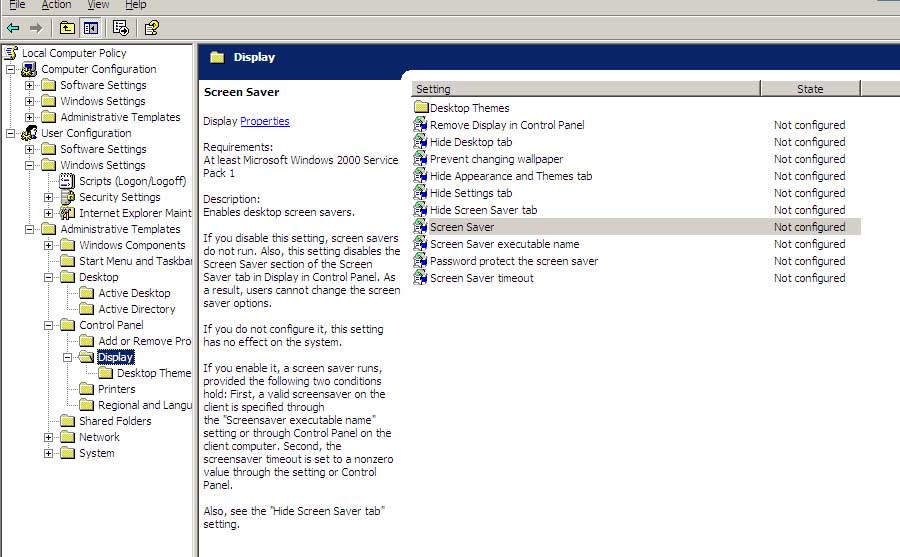This screenshot has width=900, height=557.
Task: Click the Hide Screen Saver tab policy icon
Action: coord(420,210)
